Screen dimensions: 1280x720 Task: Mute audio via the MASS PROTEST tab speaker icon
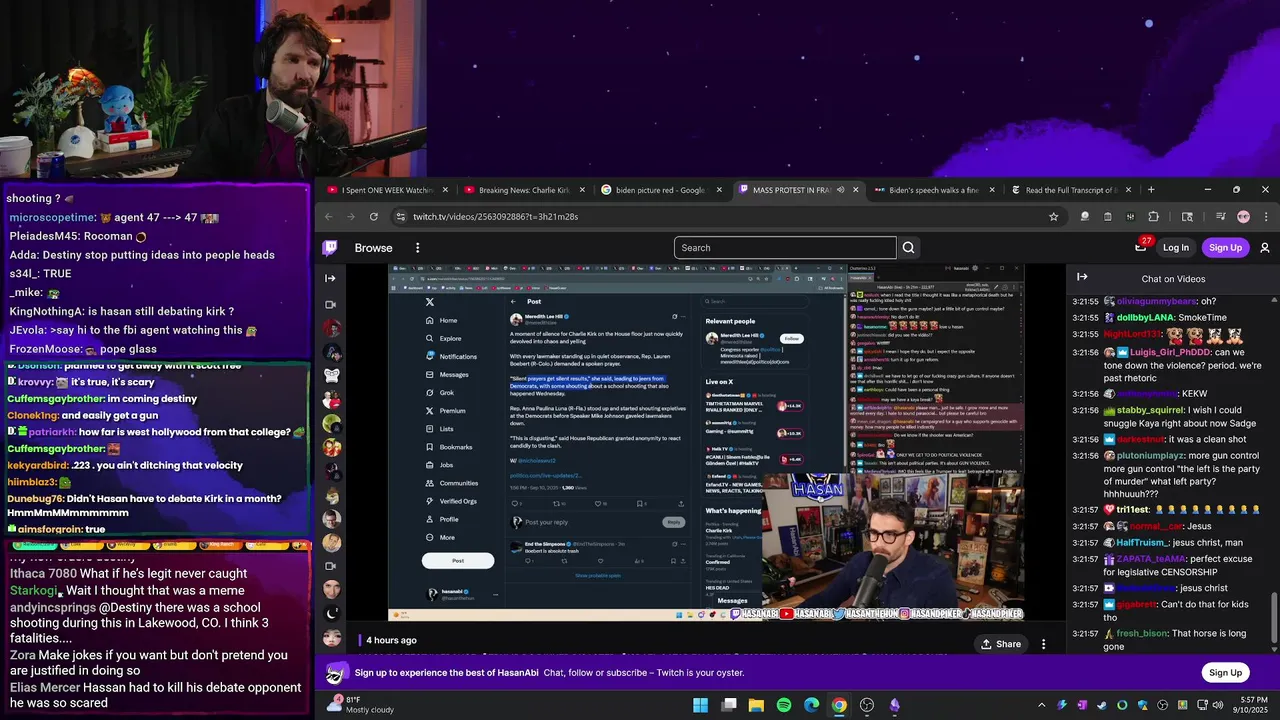[840, 190]
